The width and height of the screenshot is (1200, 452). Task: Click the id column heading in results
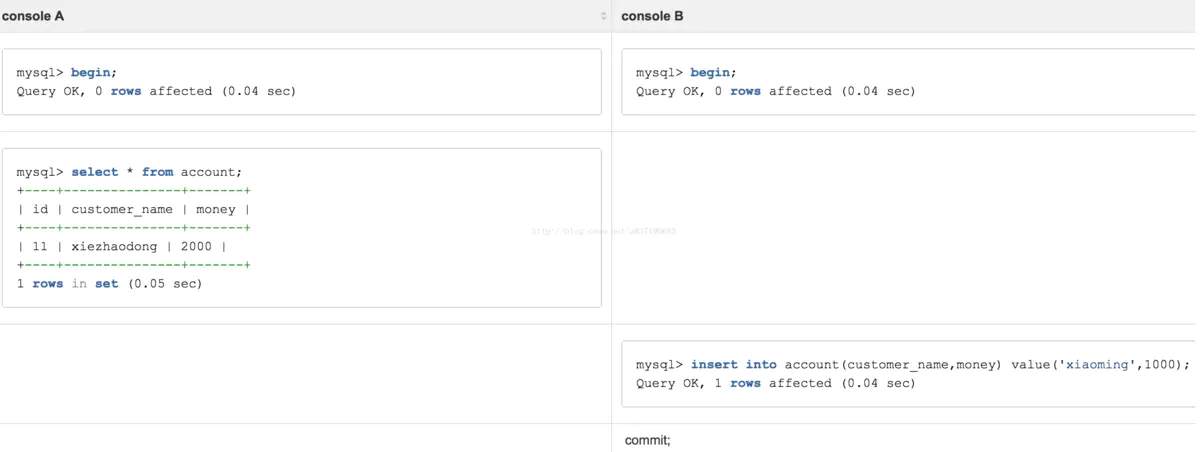[x=40, y=210]
